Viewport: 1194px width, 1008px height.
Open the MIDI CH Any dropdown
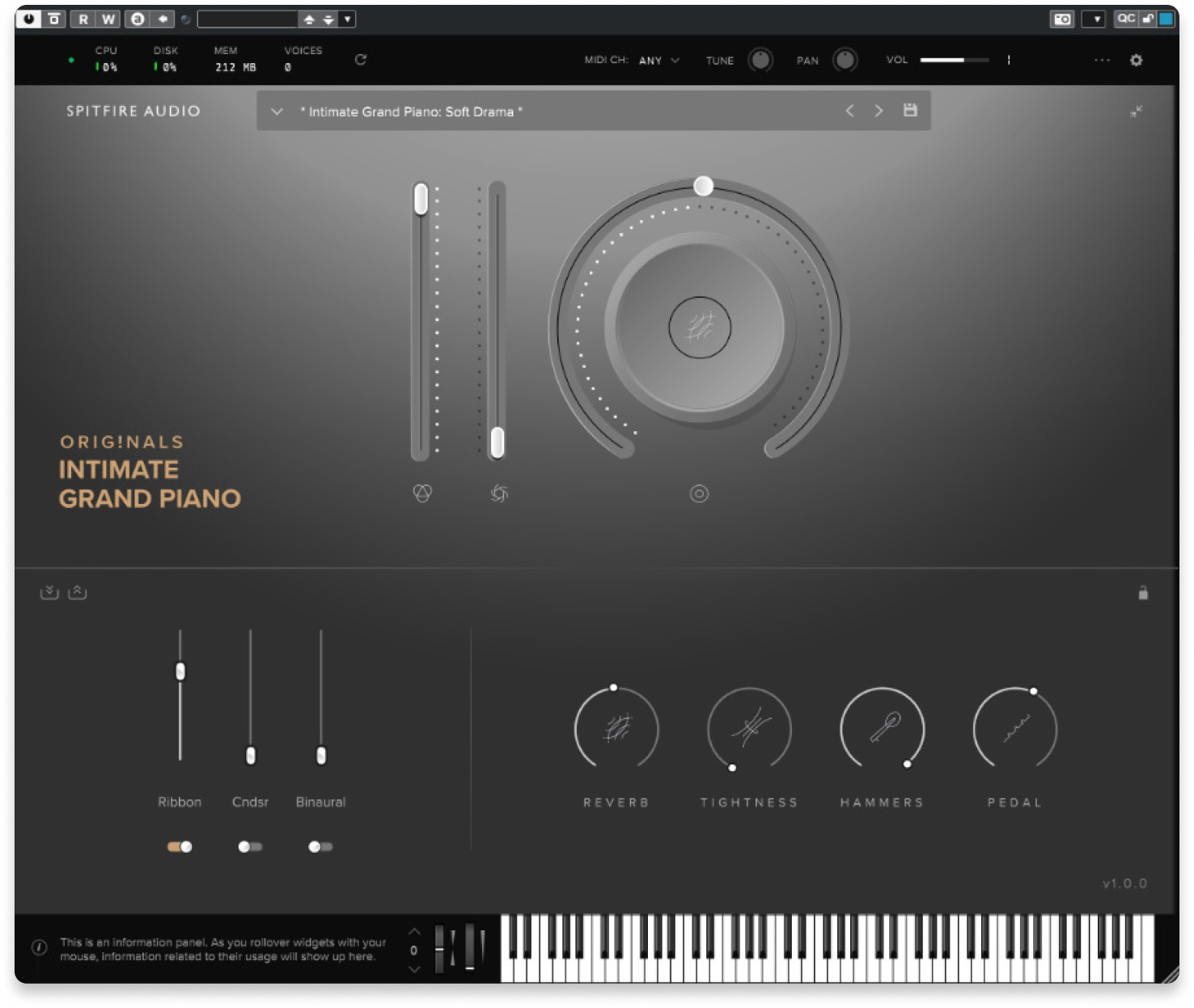658,60
